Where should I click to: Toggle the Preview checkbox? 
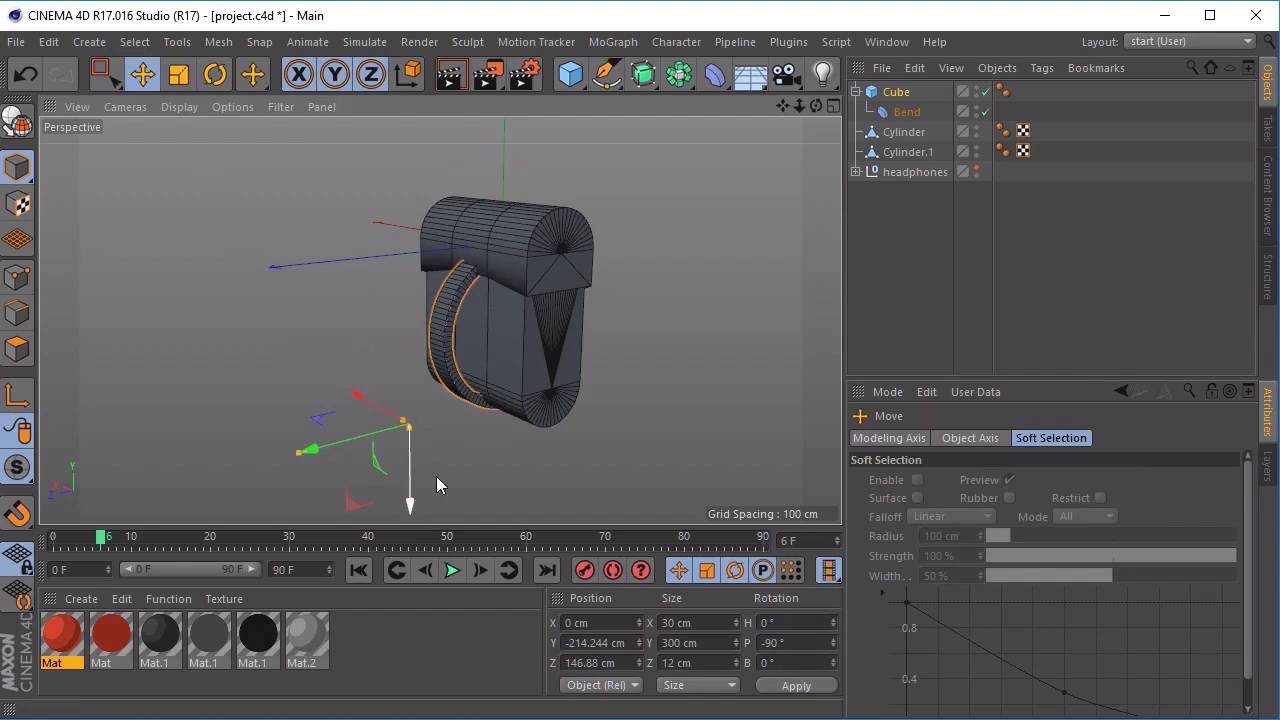(1009, 480)
